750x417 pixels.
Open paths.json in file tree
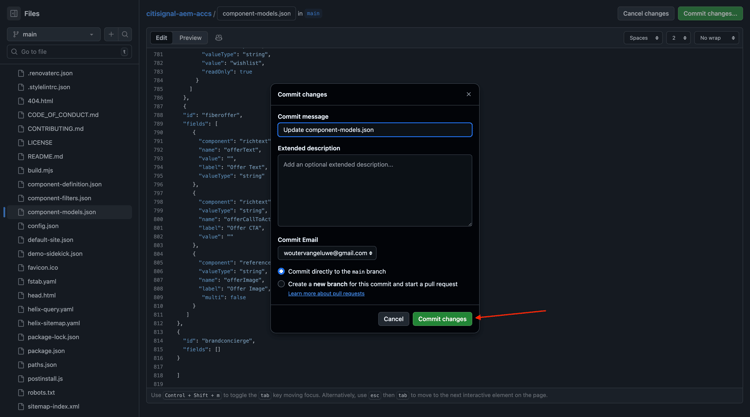(42, 364)
